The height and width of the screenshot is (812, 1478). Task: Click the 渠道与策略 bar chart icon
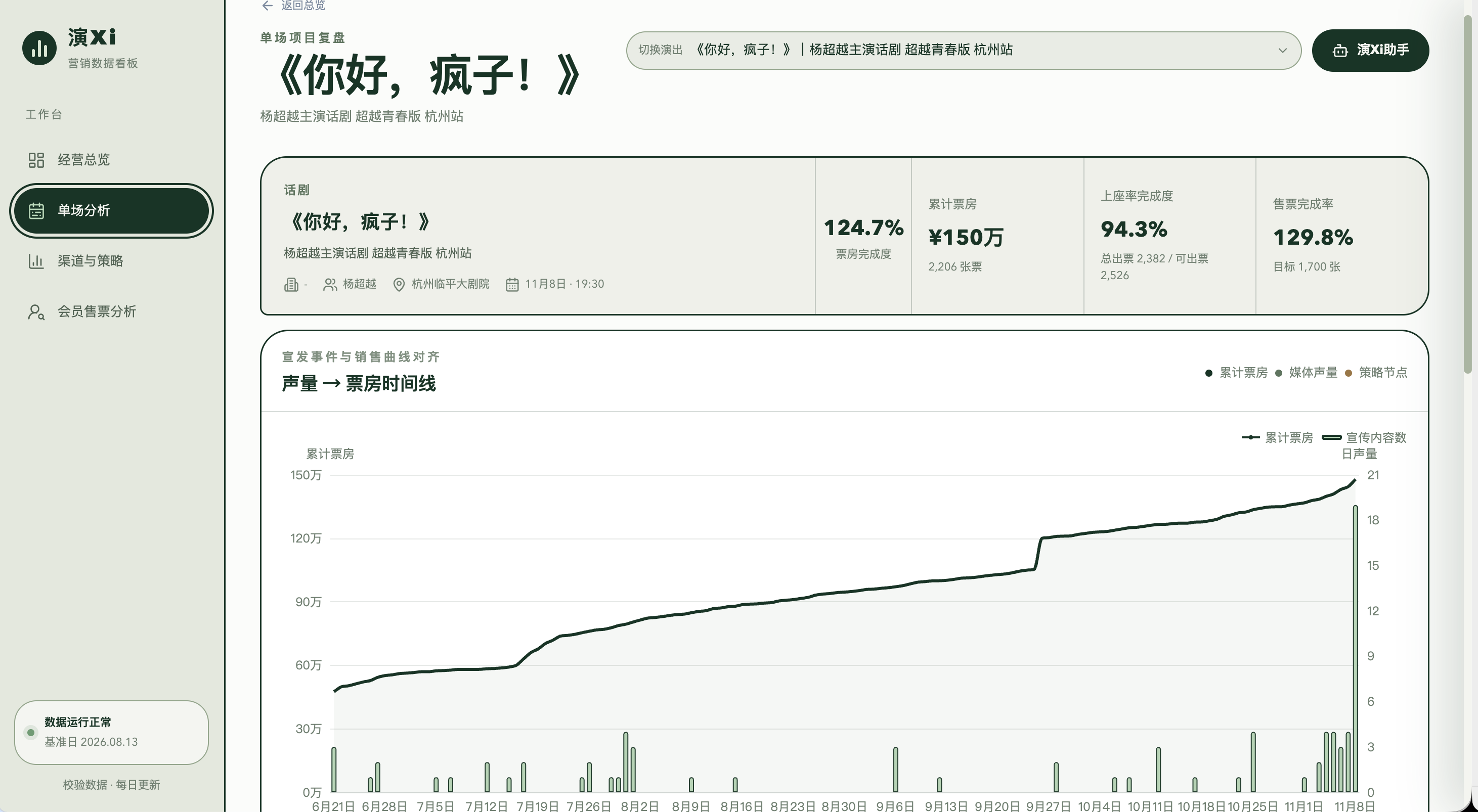tap(36, 261)
